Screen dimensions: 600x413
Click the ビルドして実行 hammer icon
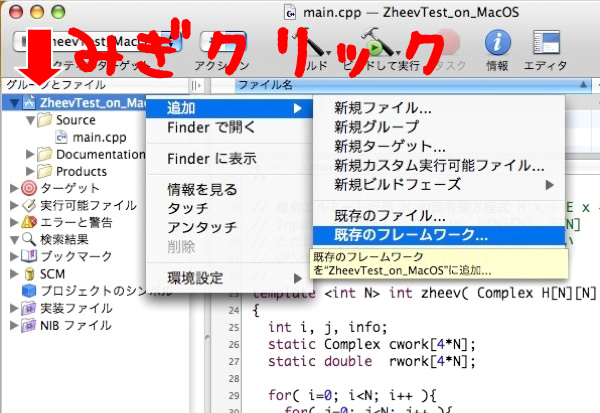point(378,42)
